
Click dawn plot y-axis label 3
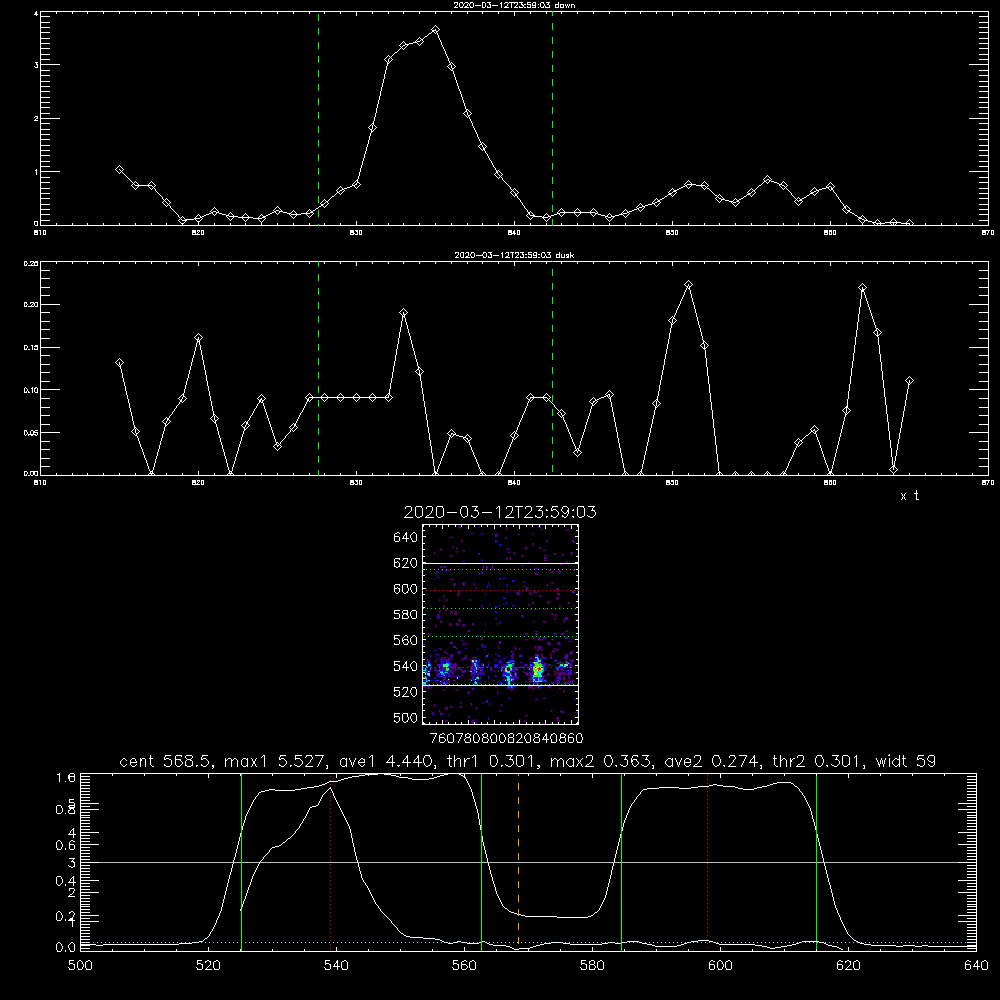tap(36, 65)
